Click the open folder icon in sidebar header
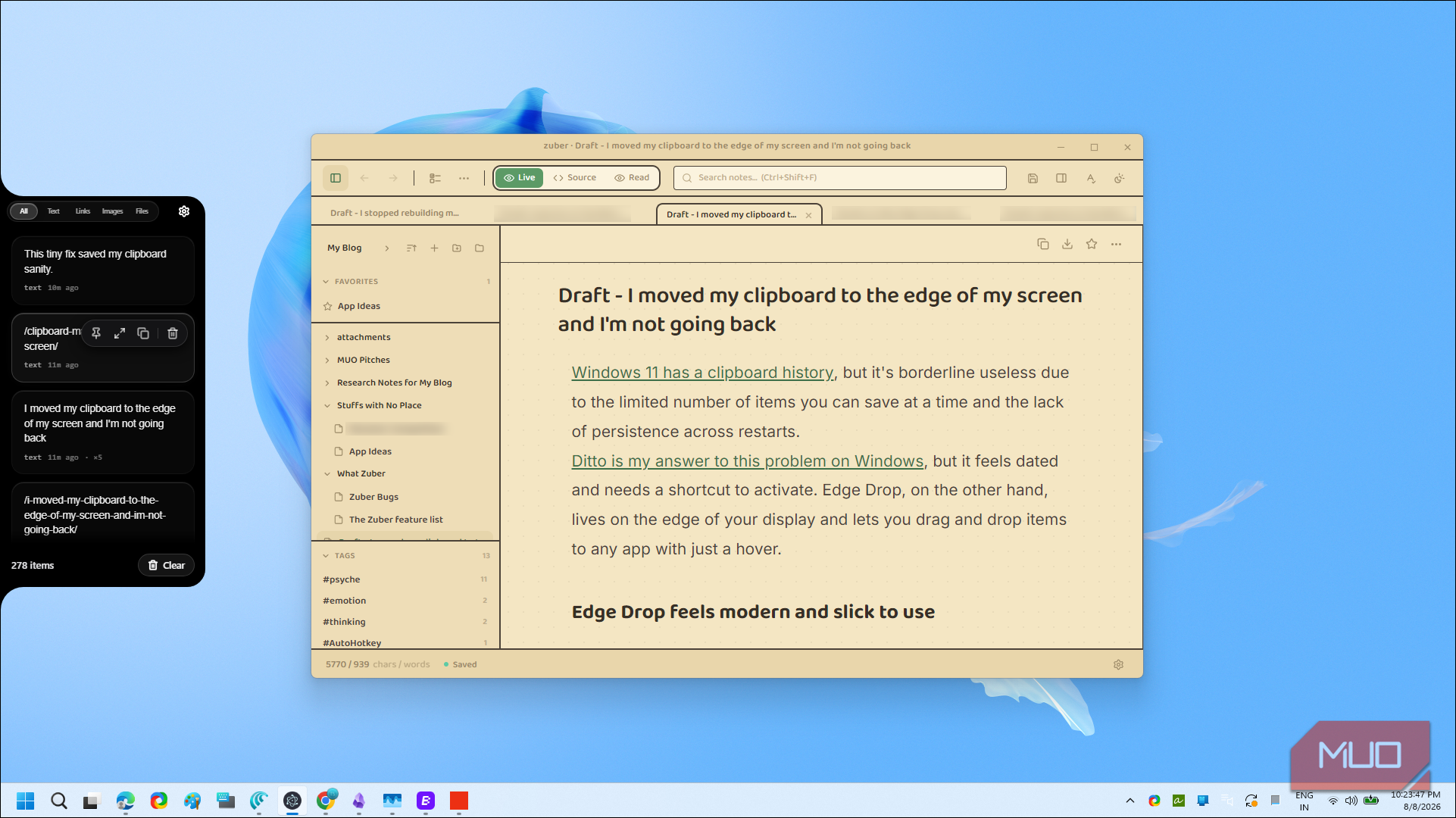Viewport: 1456px width, 818px height. [480, 248]
